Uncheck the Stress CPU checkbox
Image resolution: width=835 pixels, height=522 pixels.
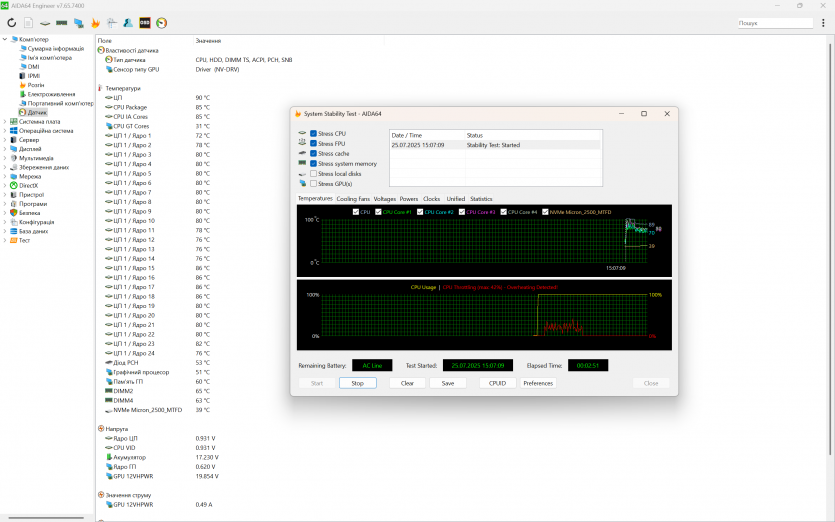[314, 133]
